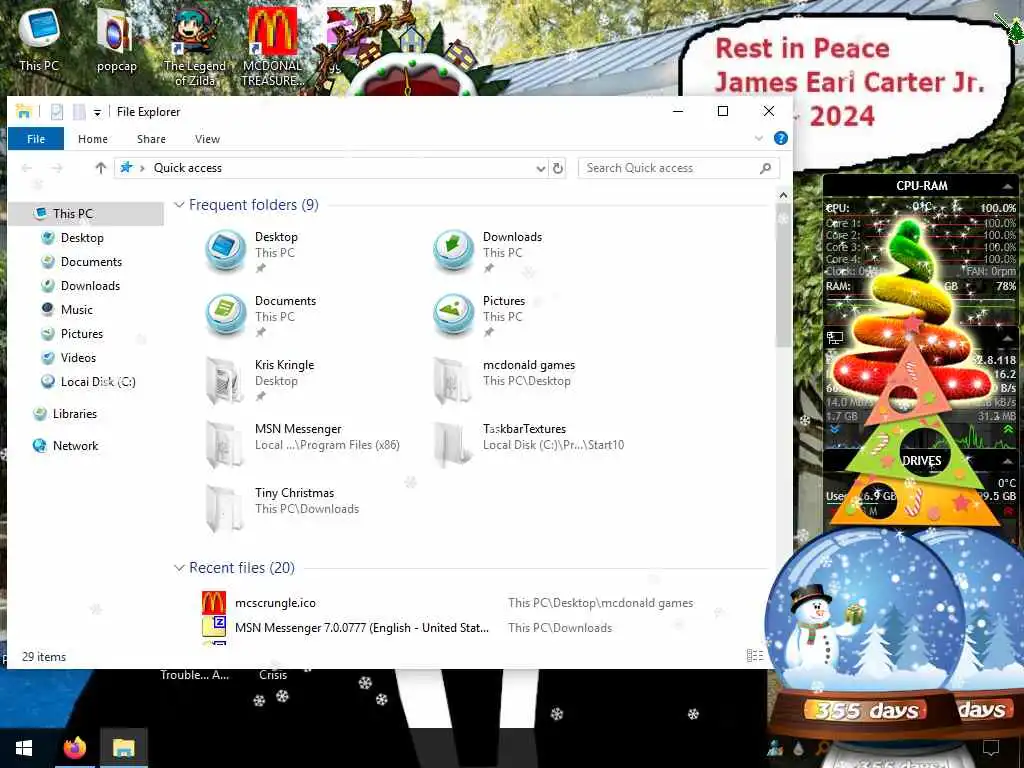Select Downloads in the navigation pane
This screenshot has width=1024, height=768.
(90, 286)
